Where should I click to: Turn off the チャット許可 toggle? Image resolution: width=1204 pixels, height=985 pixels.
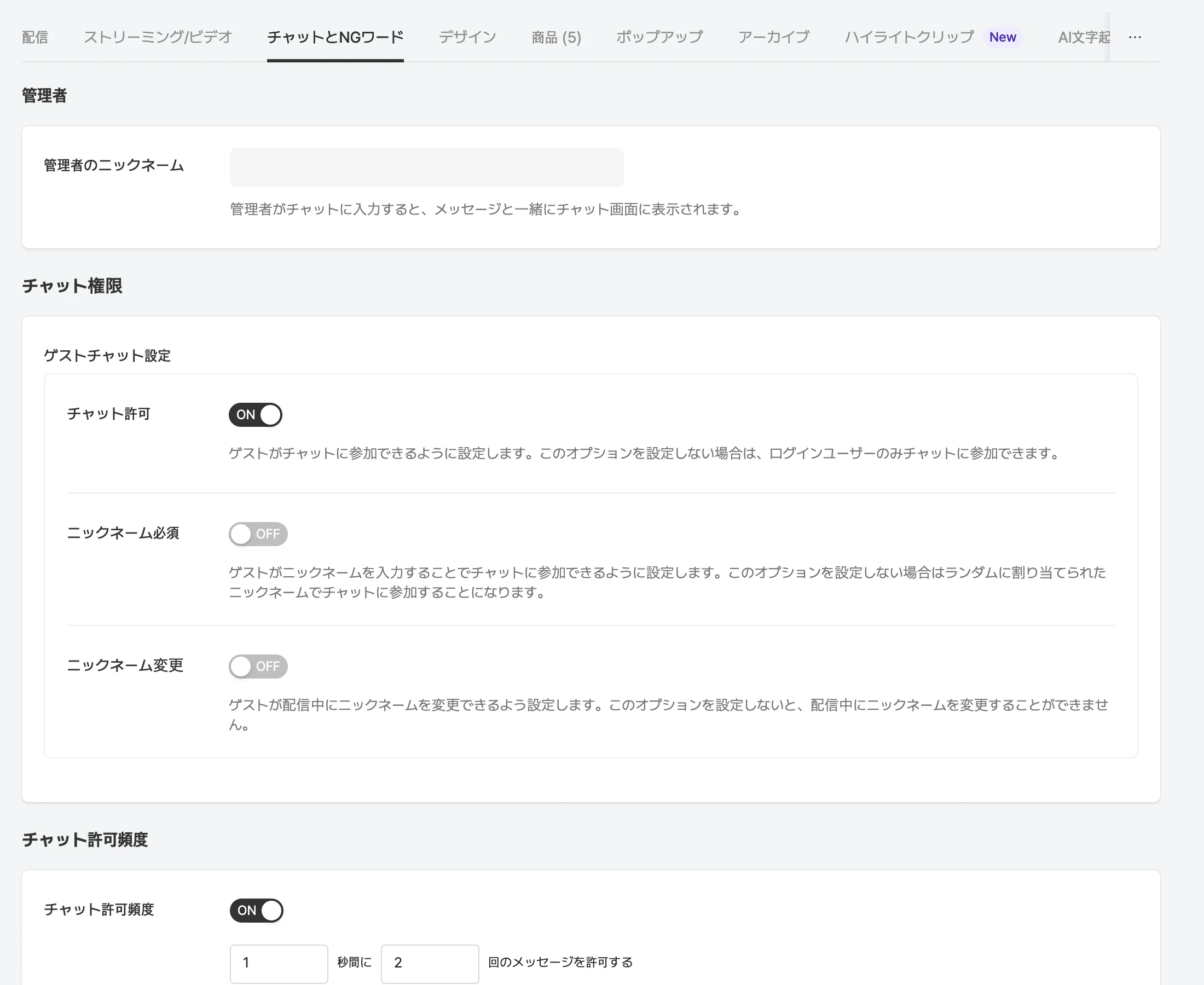point(256,415)
